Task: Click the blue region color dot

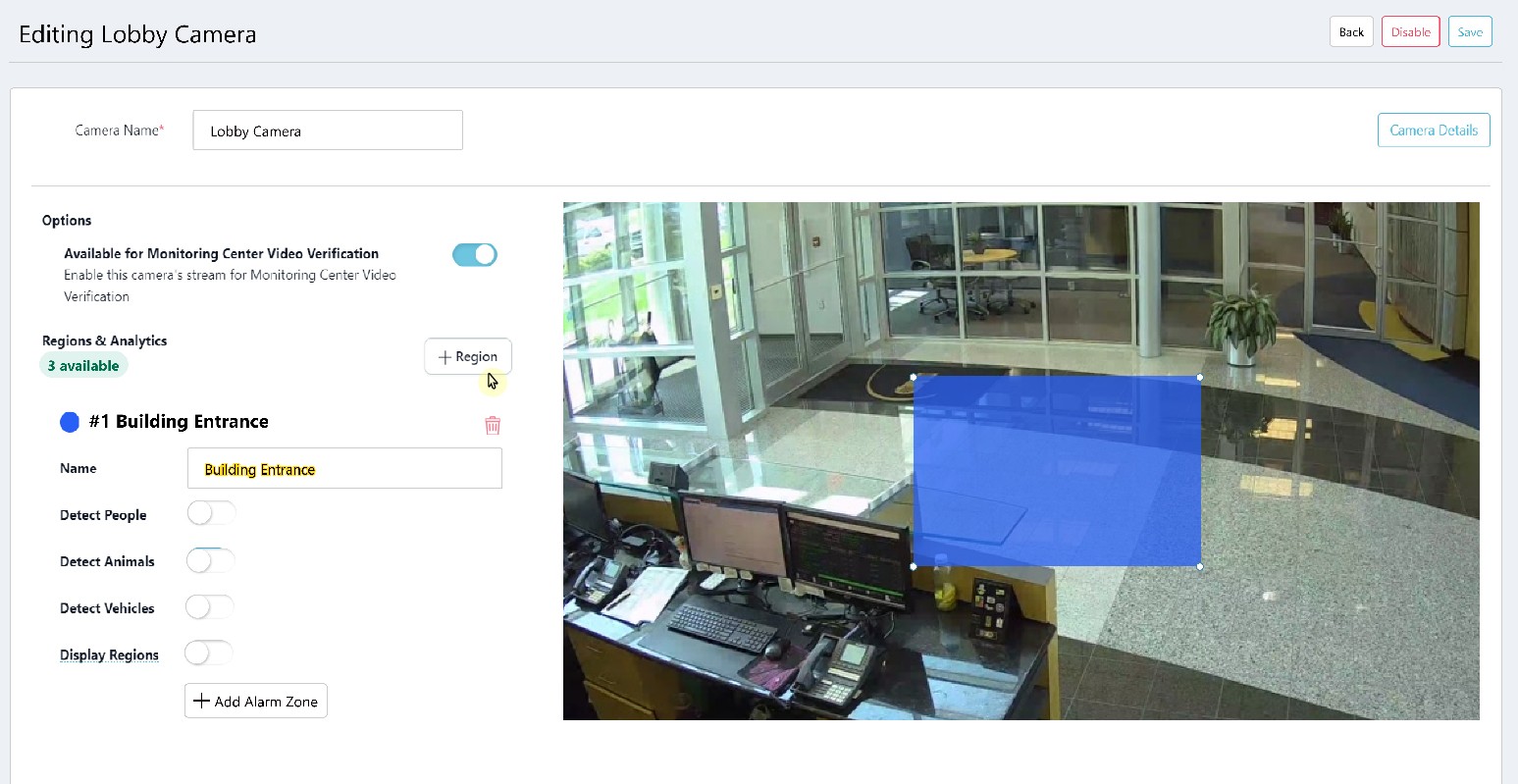Action: pyautogui.click(x=70, y=422)
